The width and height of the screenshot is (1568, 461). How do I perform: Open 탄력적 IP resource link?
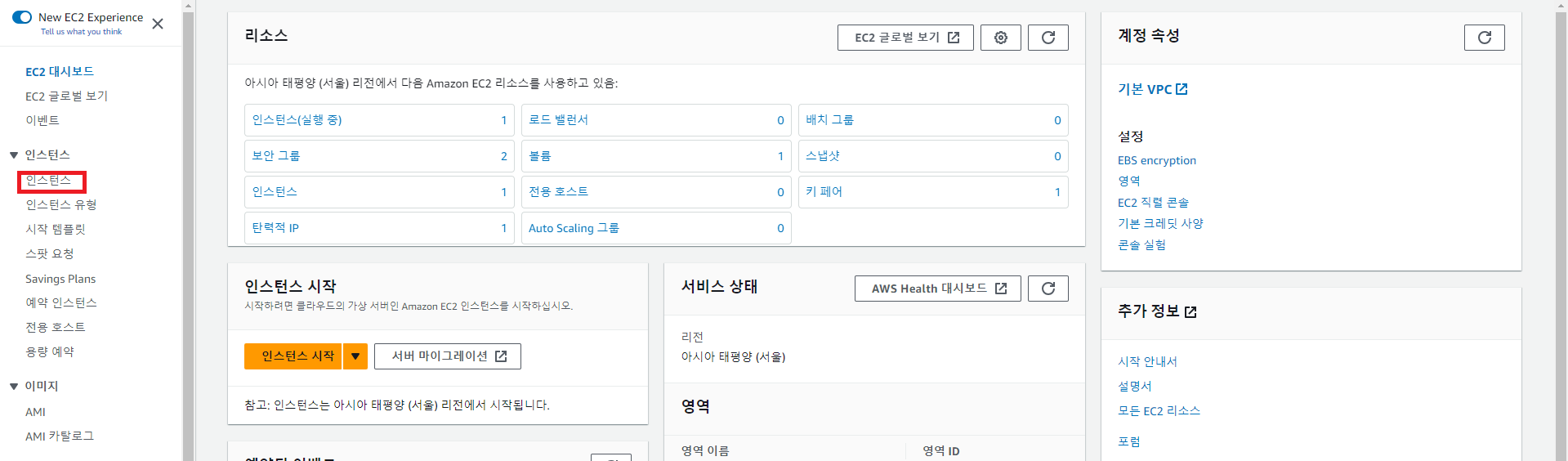coord(275,227)
